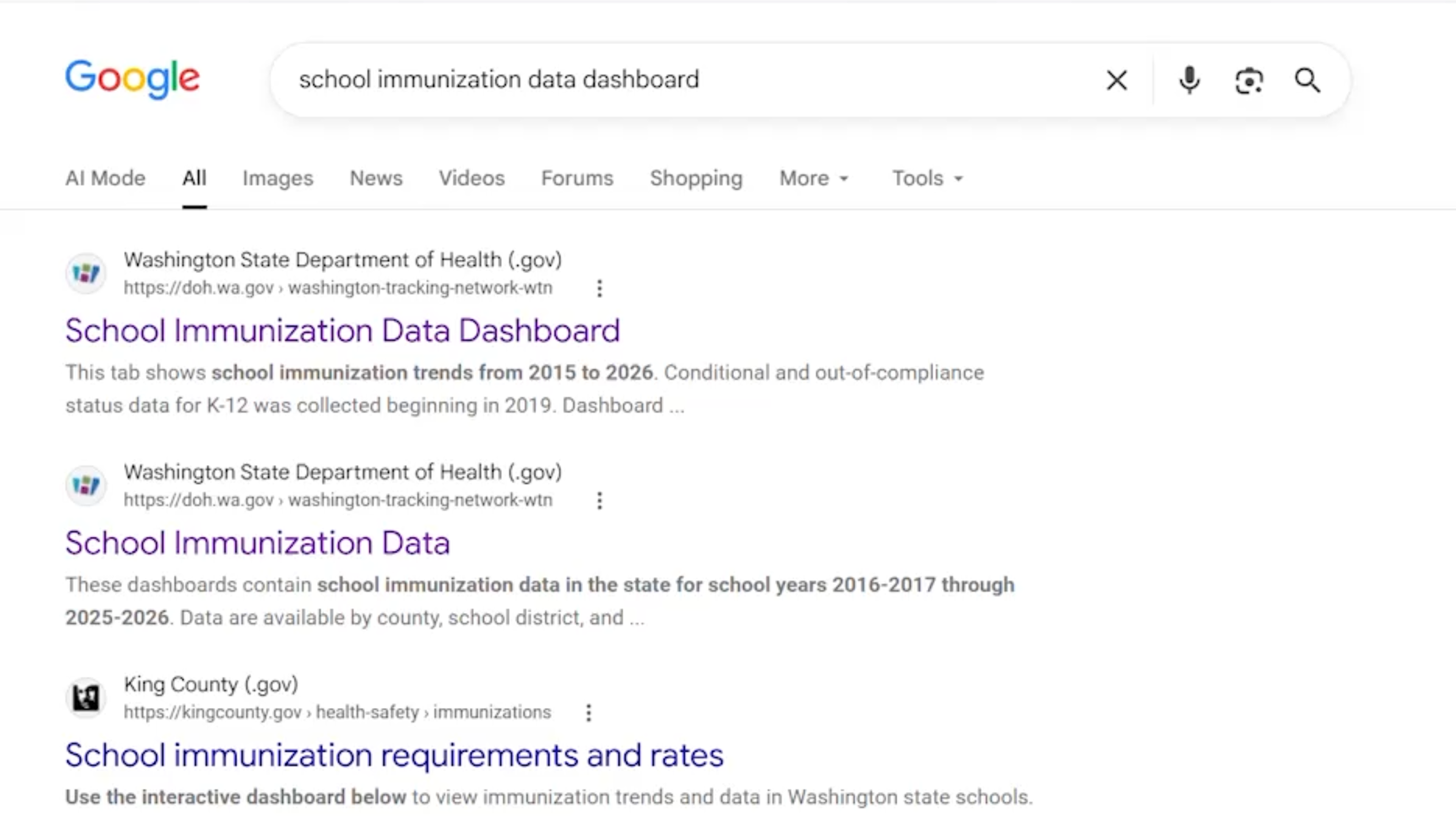
Task: Click King County (.gov) site name
Action: point(211,684)
